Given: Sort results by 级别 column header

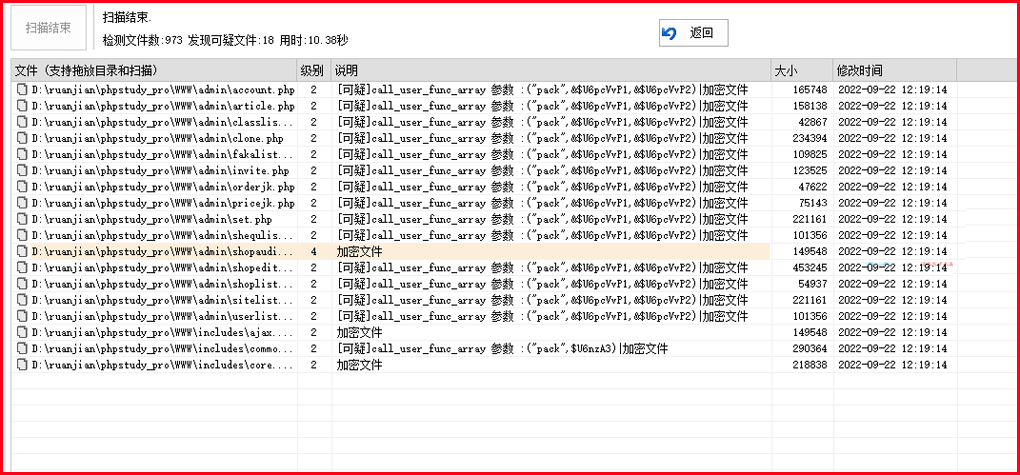Looking at the screenshot, I should point(313,70).
